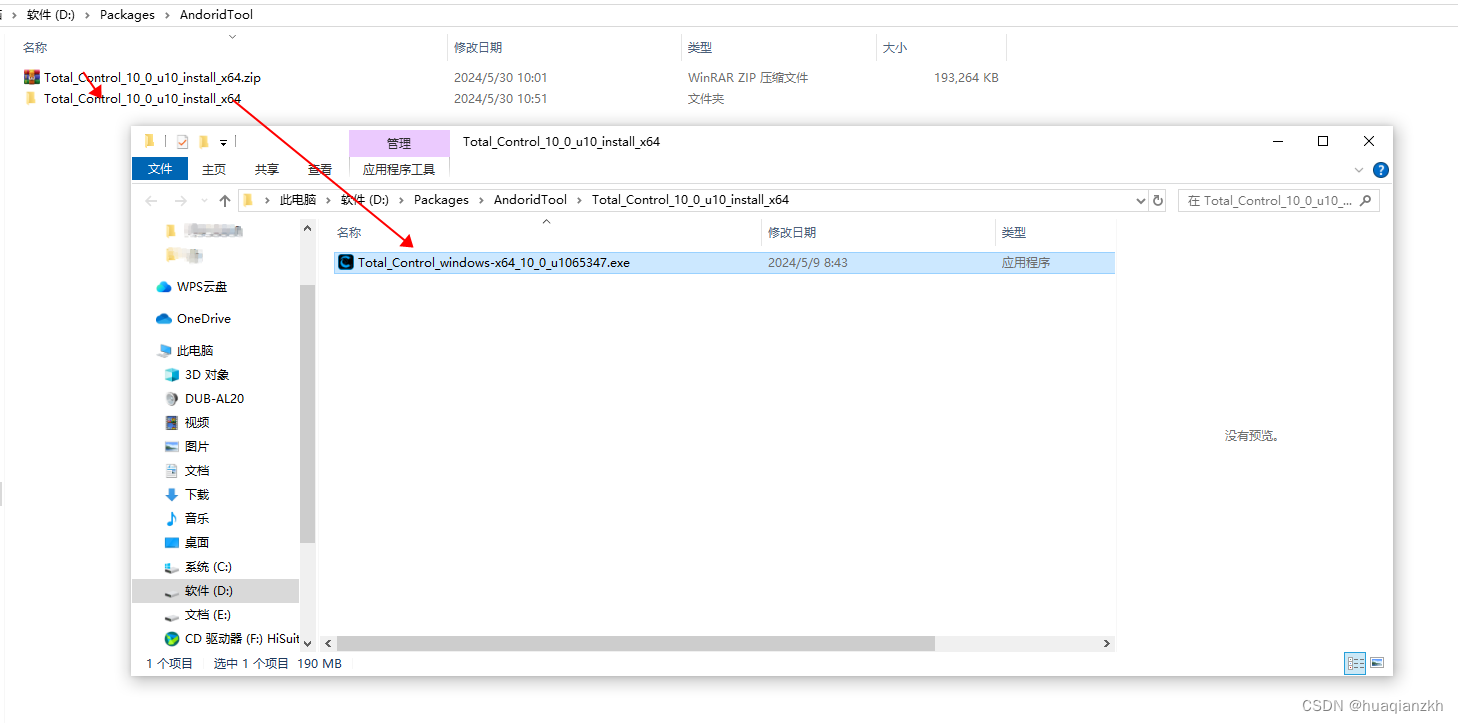Click the 管理 contextual tab header
This screenshot has height=723, width=1458.
tap(399, 143)
